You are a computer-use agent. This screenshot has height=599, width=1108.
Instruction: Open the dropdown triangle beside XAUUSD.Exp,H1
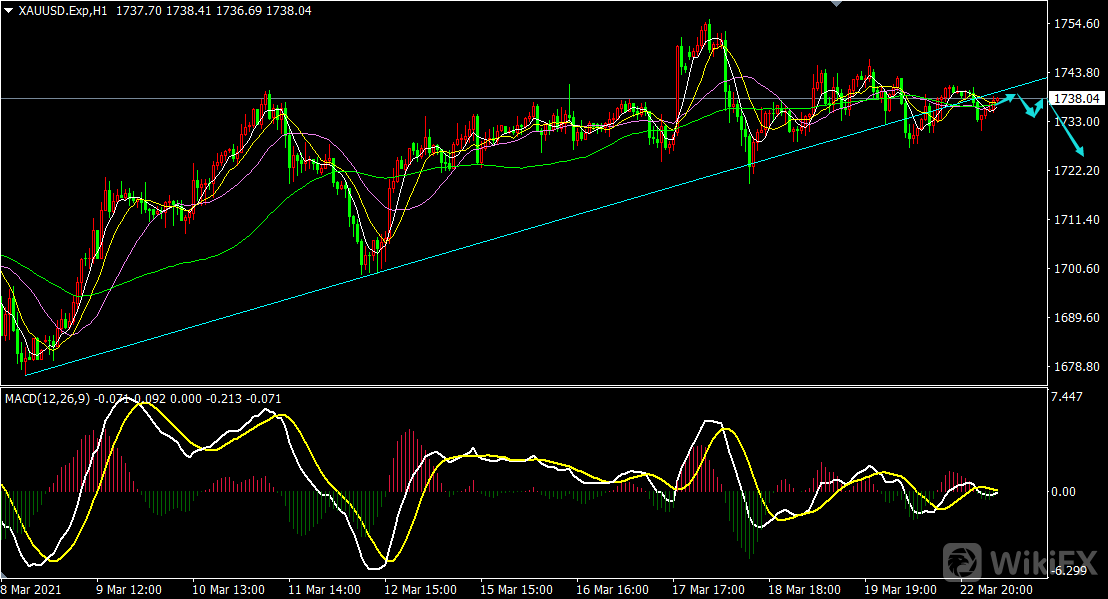coord(9,9)
